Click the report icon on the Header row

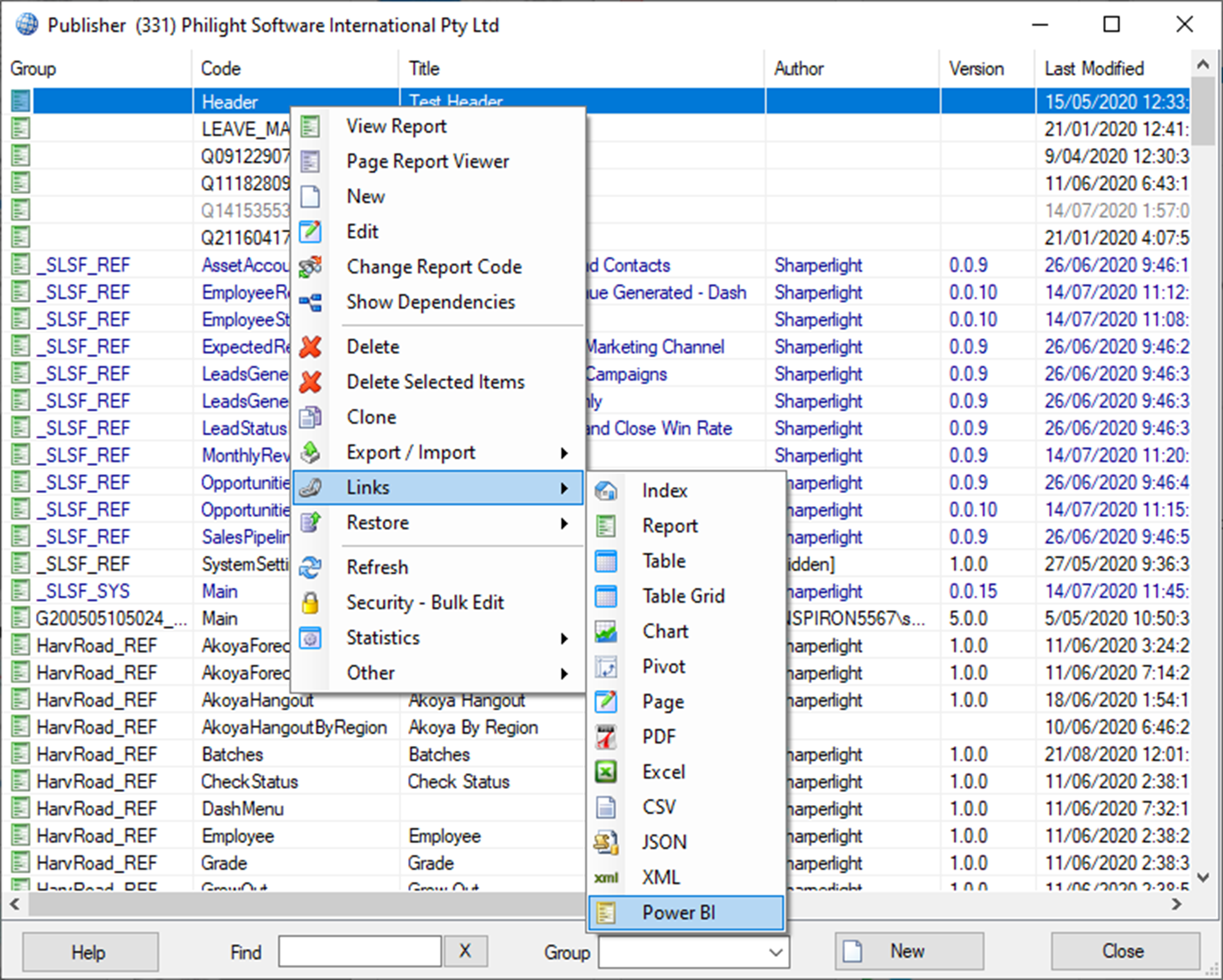[x=20, y=101]
